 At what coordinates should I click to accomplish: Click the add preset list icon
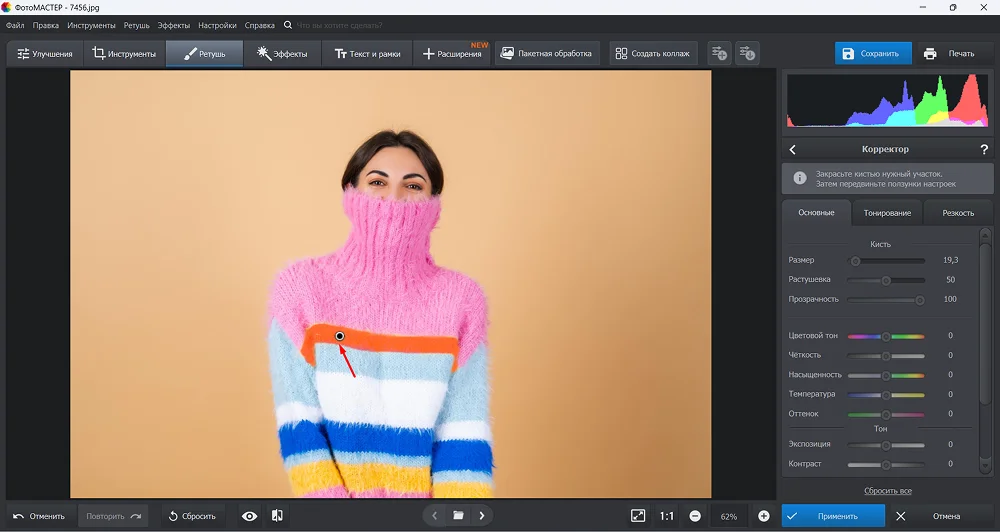point(719,54)
